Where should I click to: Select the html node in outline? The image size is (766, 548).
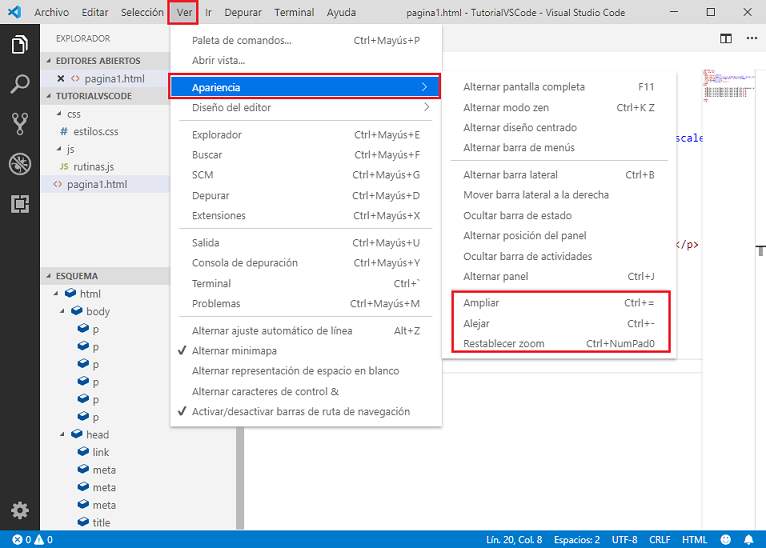click(90, 294)
